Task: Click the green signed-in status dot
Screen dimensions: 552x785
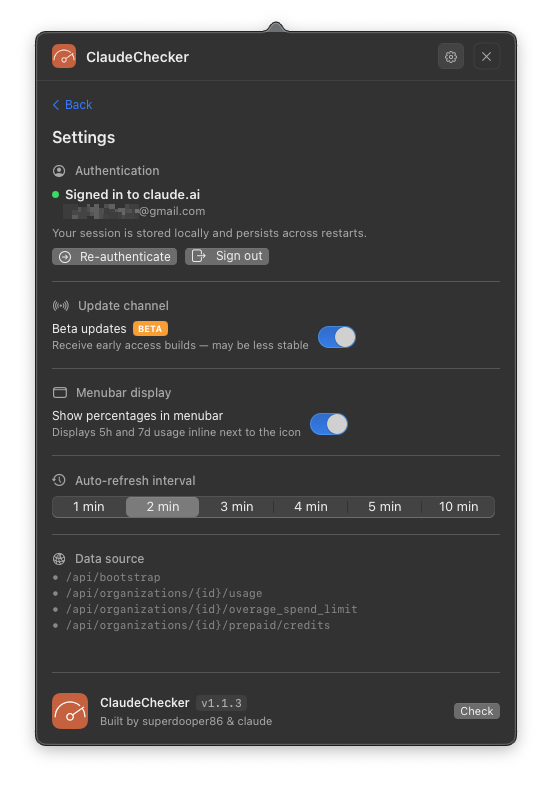Action: 56,194
